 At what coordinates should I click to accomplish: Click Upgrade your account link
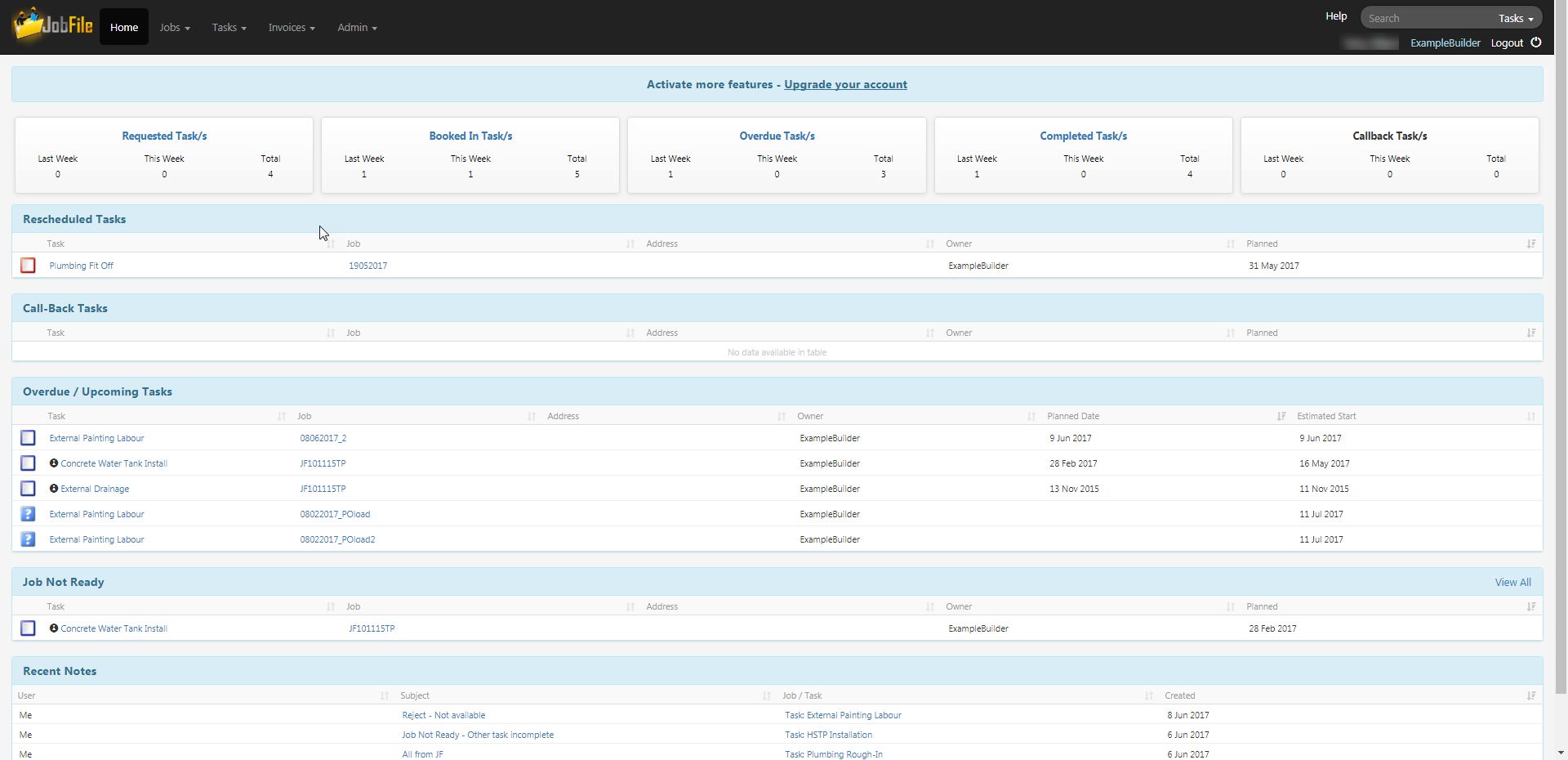click(x=845, y=84)
